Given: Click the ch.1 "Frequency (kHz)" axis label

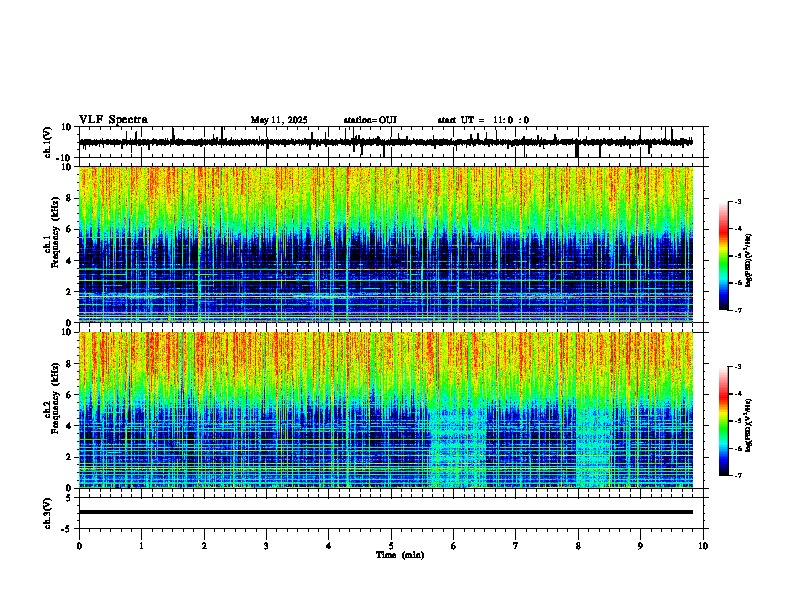Looking at the screenshot, I should pos(55,230).
